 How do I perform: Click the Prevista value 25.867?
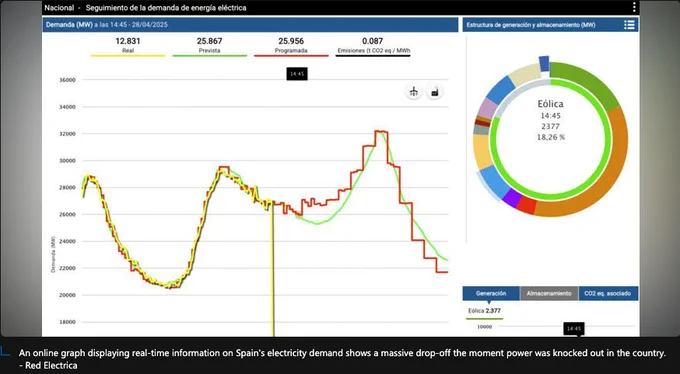[209, 41]
